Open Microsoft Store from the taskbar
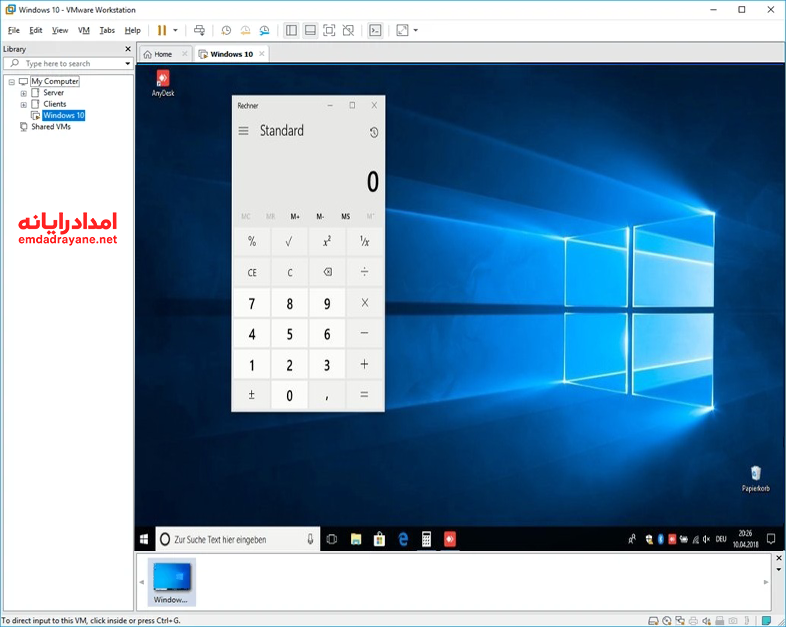 pyautogui.click(x=379, y=539)
